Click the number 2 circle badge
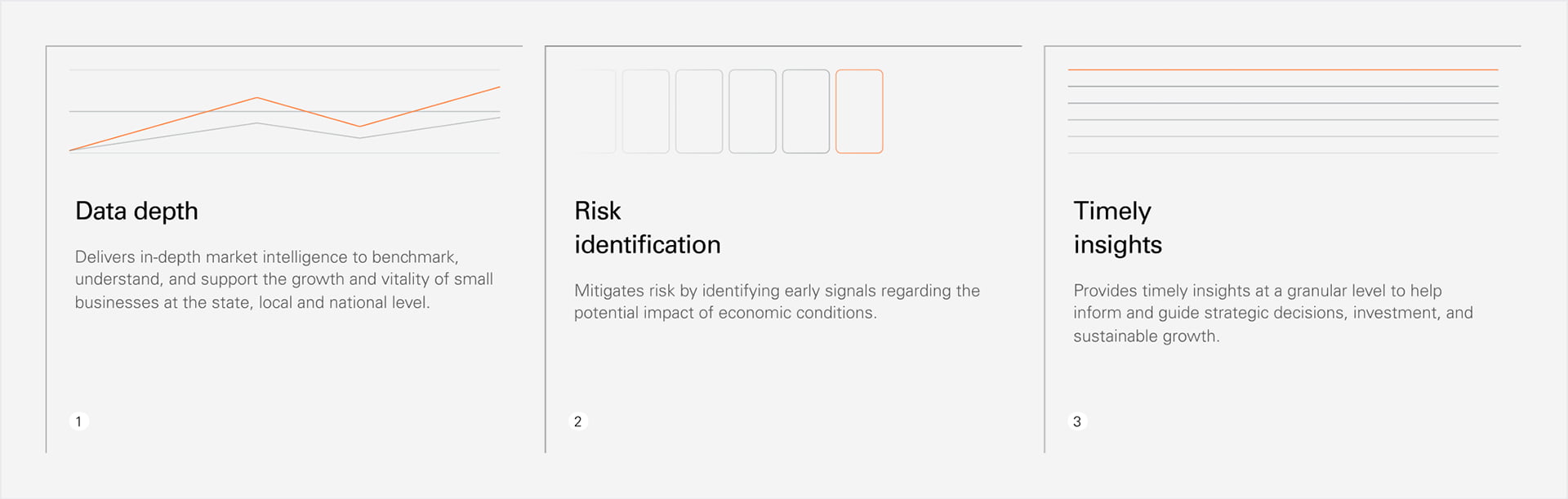This screenshot has height=499, width=1568. (x=578, y=421)
